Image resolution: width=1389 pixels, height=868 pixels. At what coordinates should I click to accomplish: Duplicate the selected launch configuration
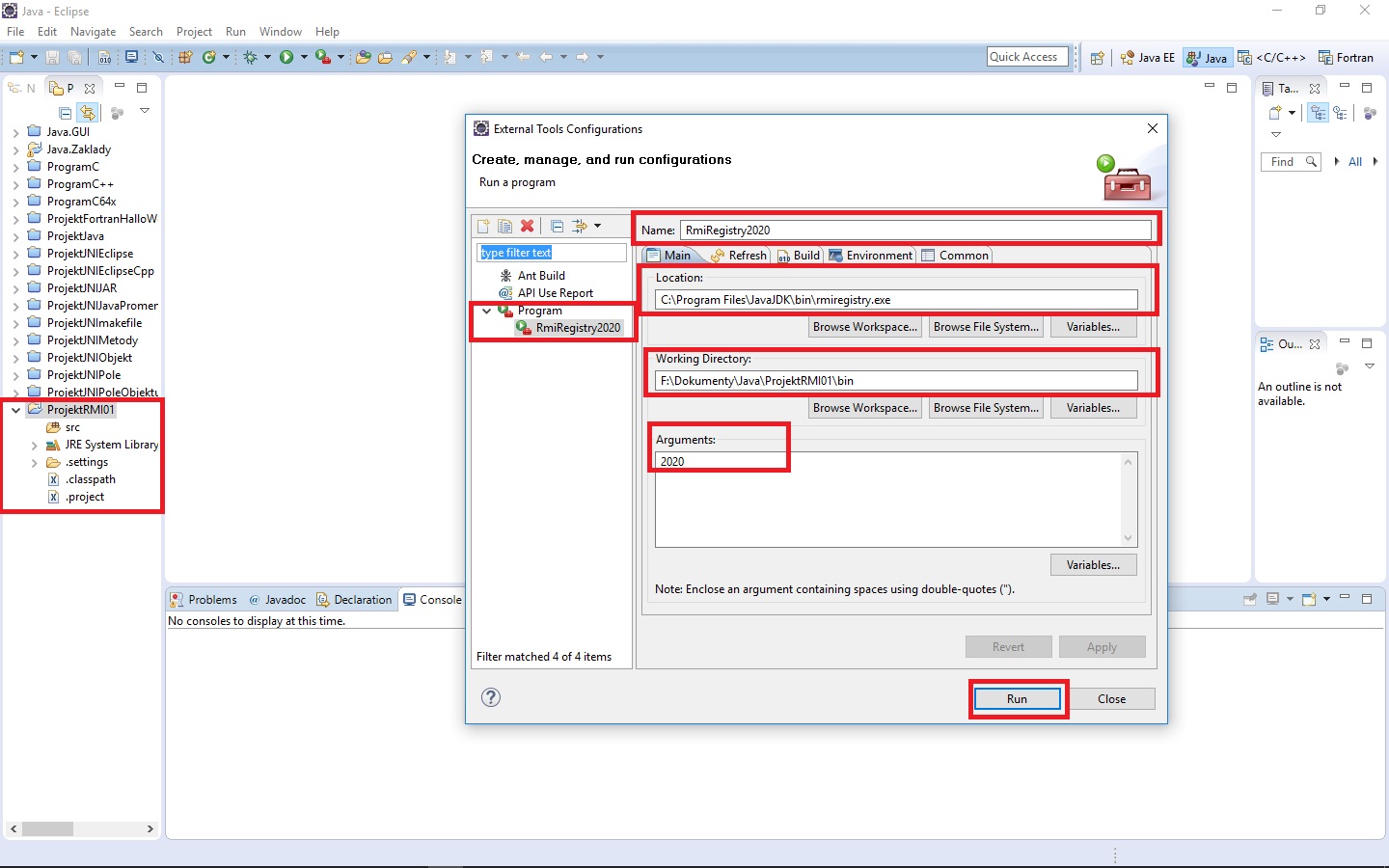(x=505, y=226)
